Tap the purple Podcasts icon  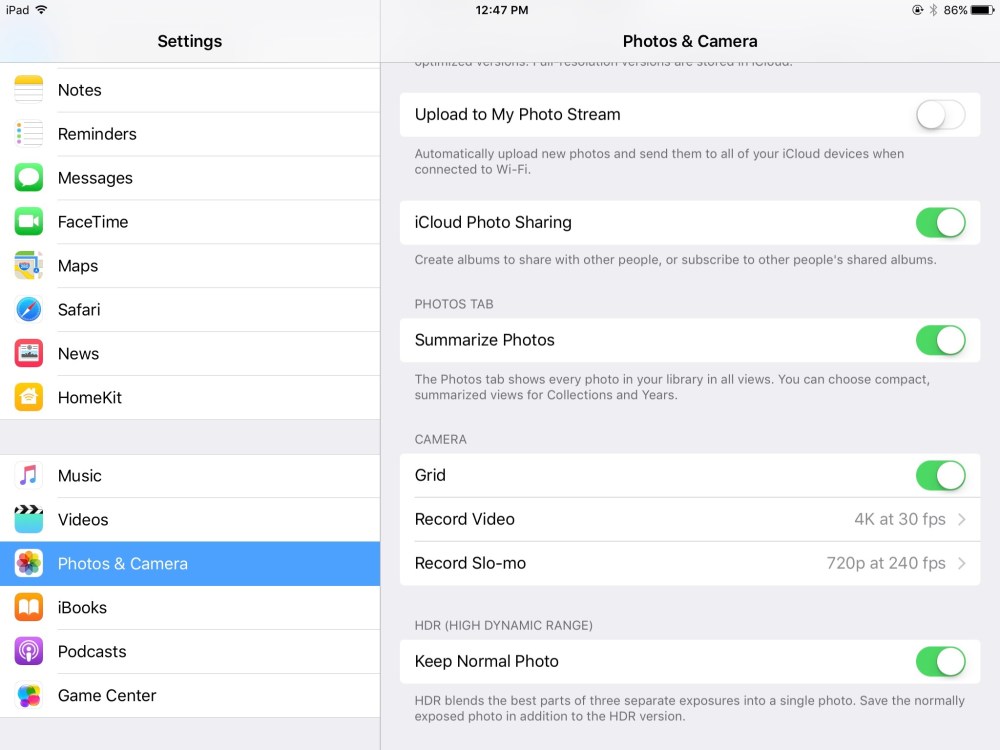[x=29, y=652]
